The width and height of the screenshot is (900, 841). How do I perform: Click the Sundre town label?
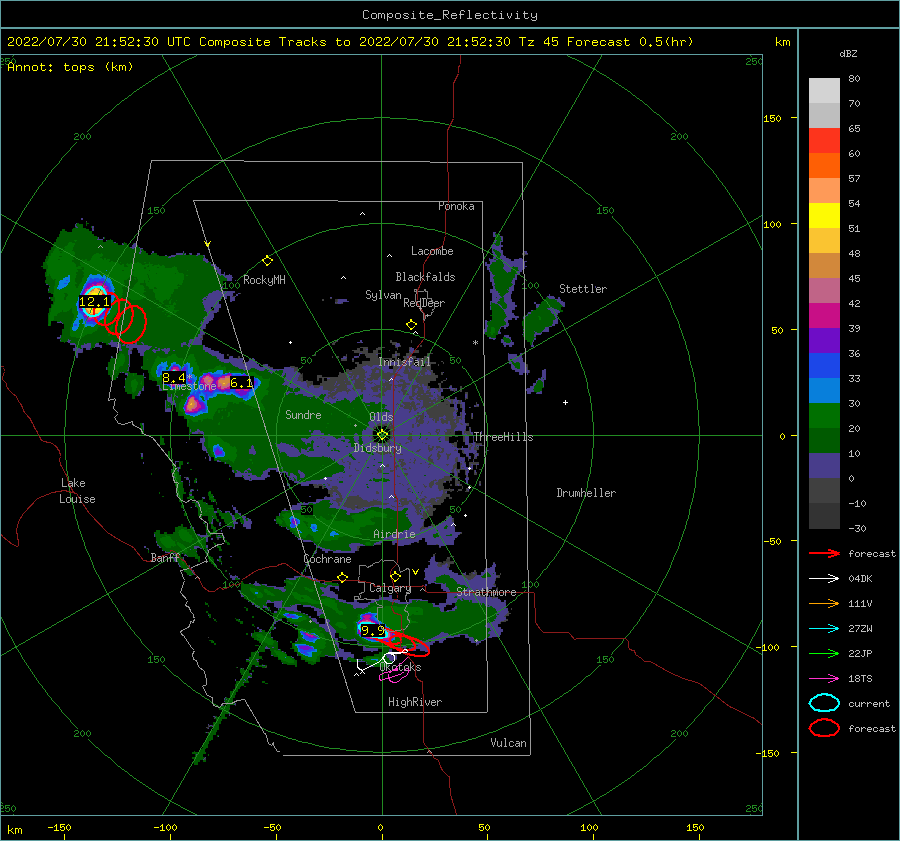tap(303, 414)
